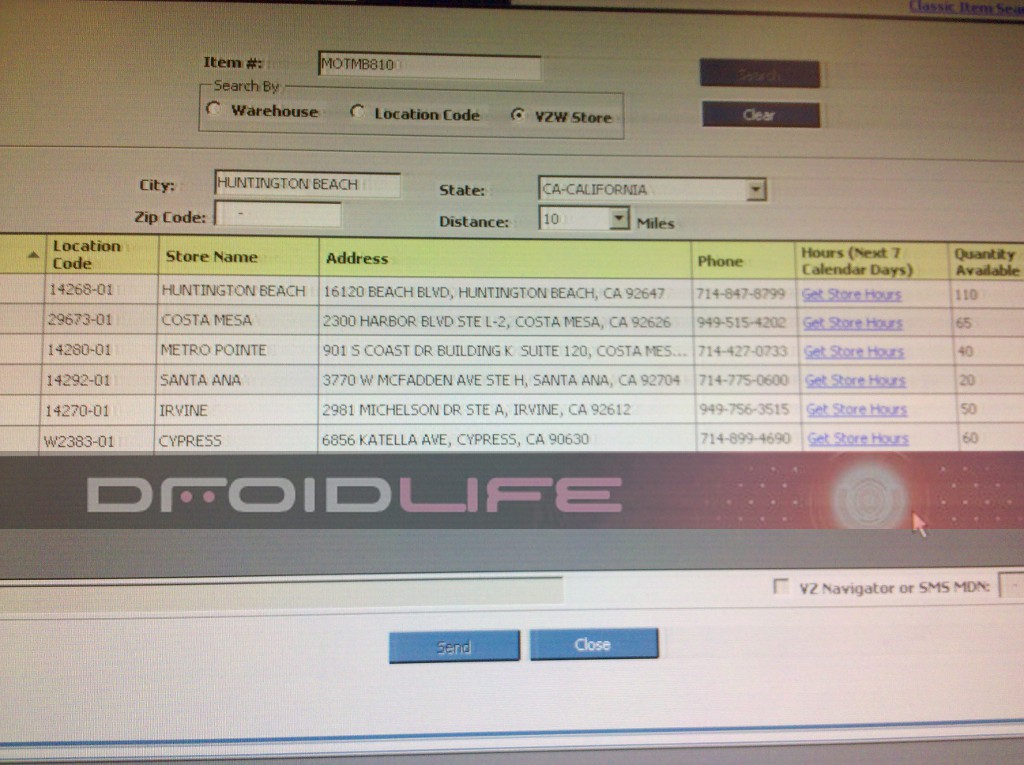Click quantity 110 in Huntington Beach row

pyautogui.click(x=966, y=295)
